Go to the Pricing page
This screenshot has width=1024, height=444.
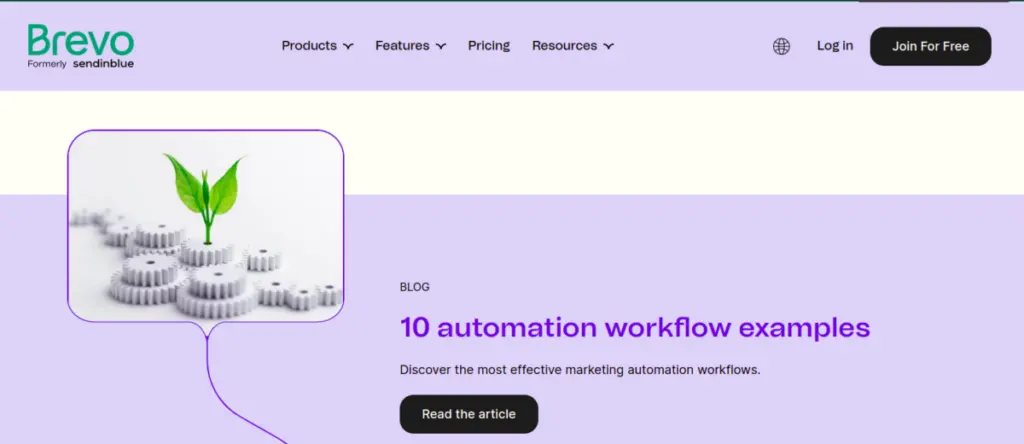click(489, 45)
